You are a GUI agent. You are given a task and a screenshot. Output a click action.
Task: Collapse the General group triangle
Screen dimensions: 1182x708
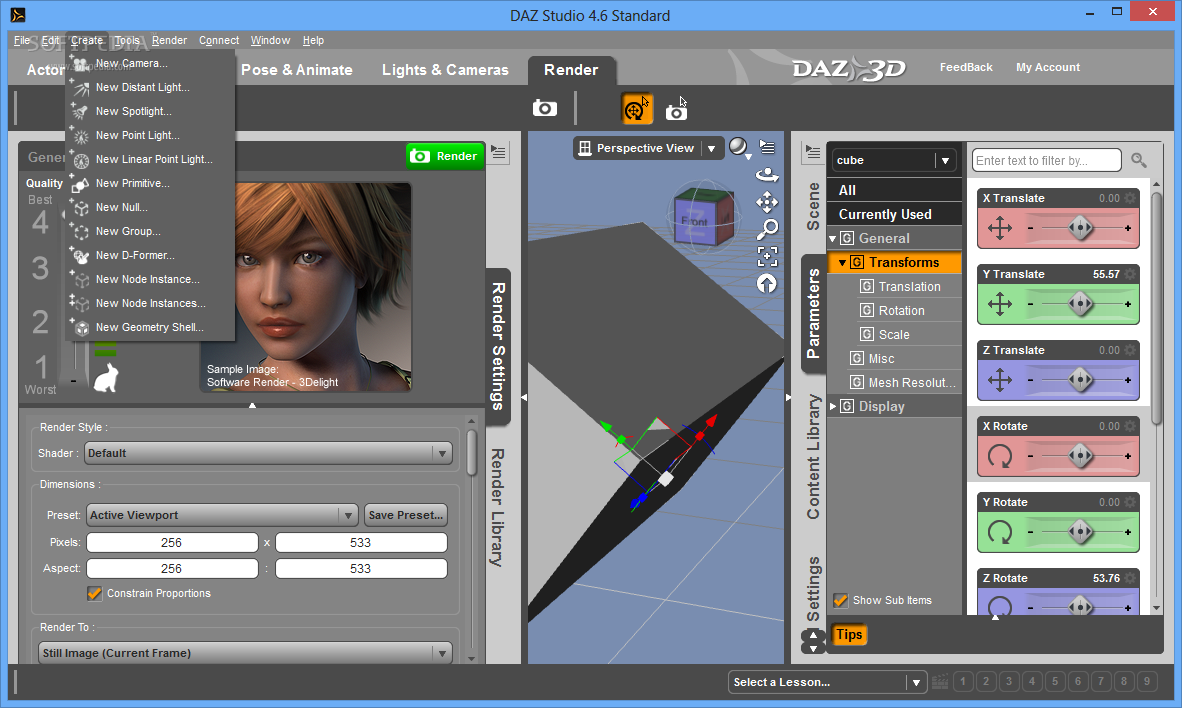tap(833, 239)
